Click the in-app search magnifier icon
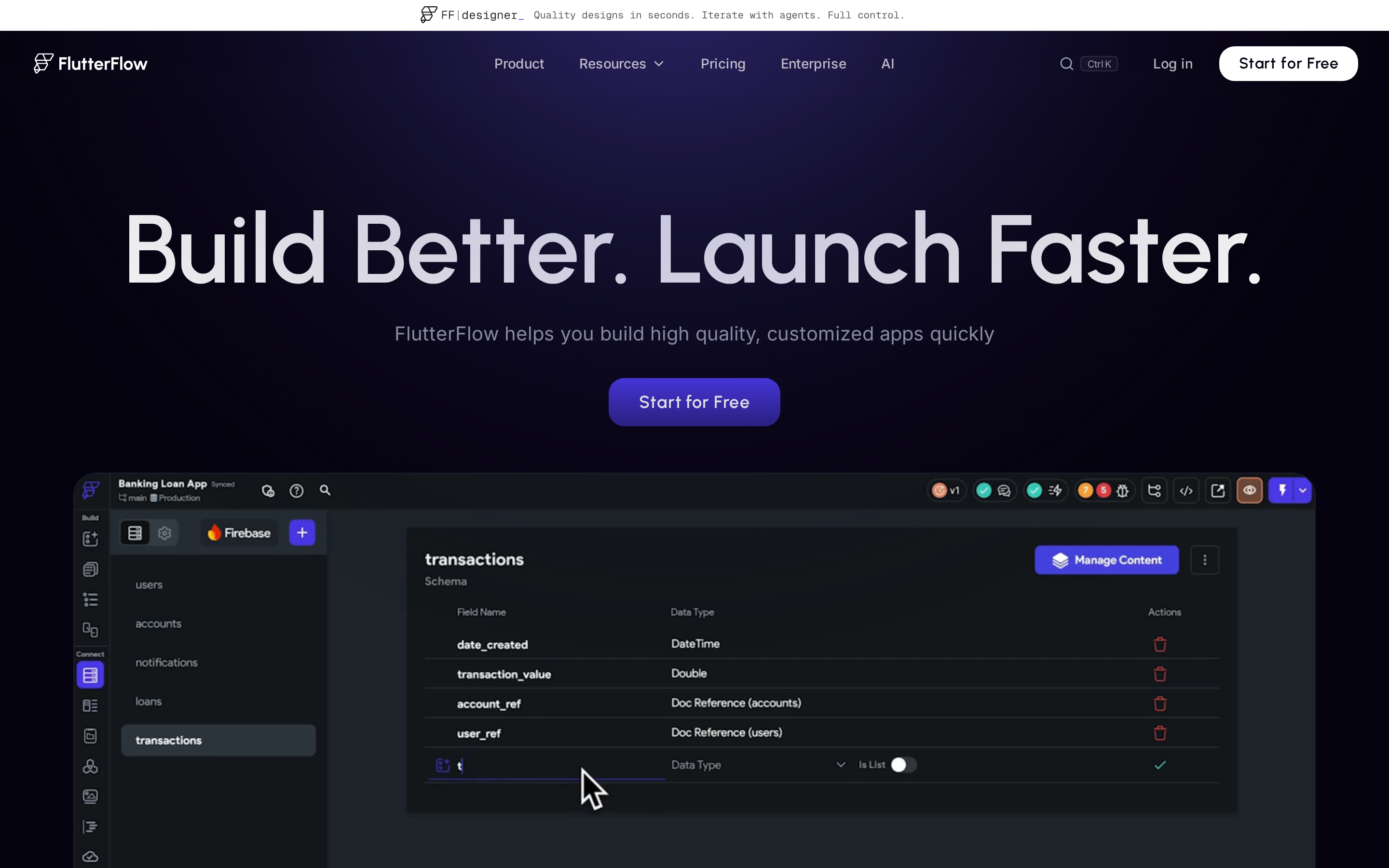This screenshot has width=1389, height=868. pos(325,490)
